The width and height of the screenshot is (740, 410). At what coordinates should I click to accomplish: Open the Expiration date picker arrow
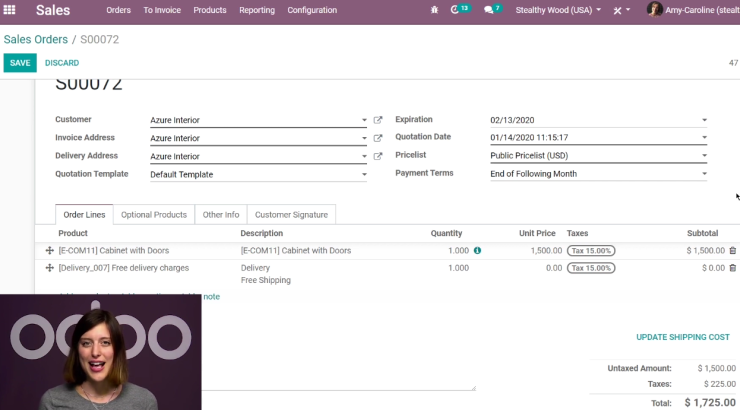pyautogui.click(x=704, y=120)
